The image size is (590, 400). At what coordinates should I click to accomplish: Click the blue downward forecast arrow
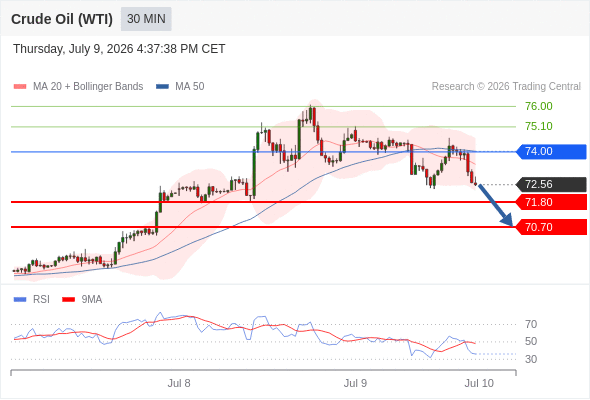(x=496, y=205)
